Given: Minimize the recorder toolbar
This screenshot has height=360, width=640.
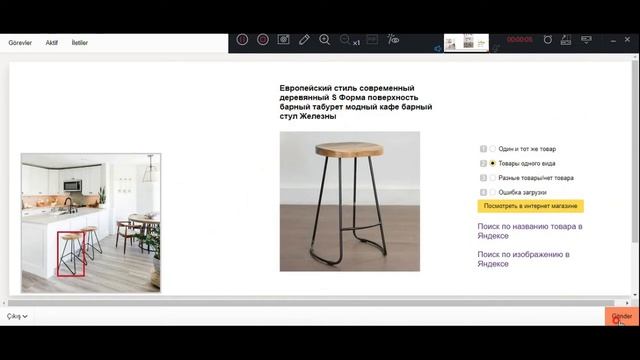Looking at the screenshot, I should [613, 40].
